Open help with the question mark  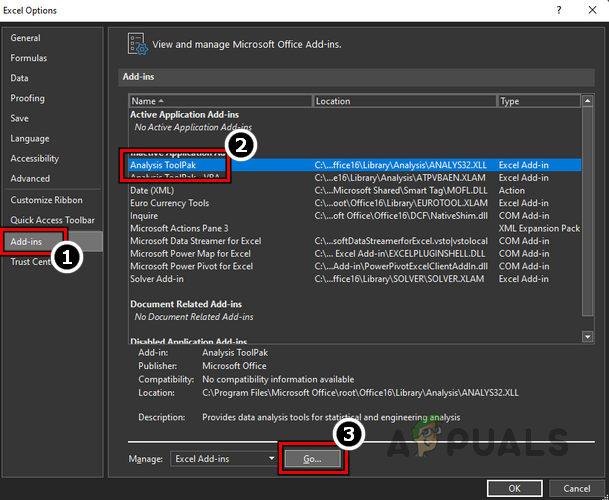[559, 10]
